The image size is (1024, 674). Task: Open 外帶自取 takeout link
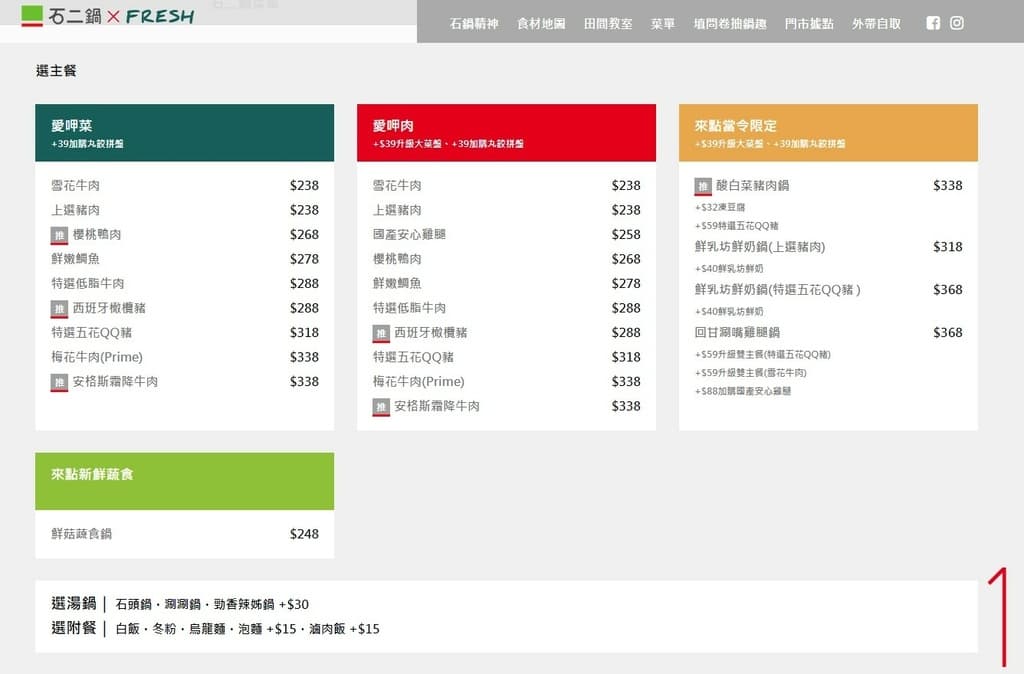click(x=876, y=24)
